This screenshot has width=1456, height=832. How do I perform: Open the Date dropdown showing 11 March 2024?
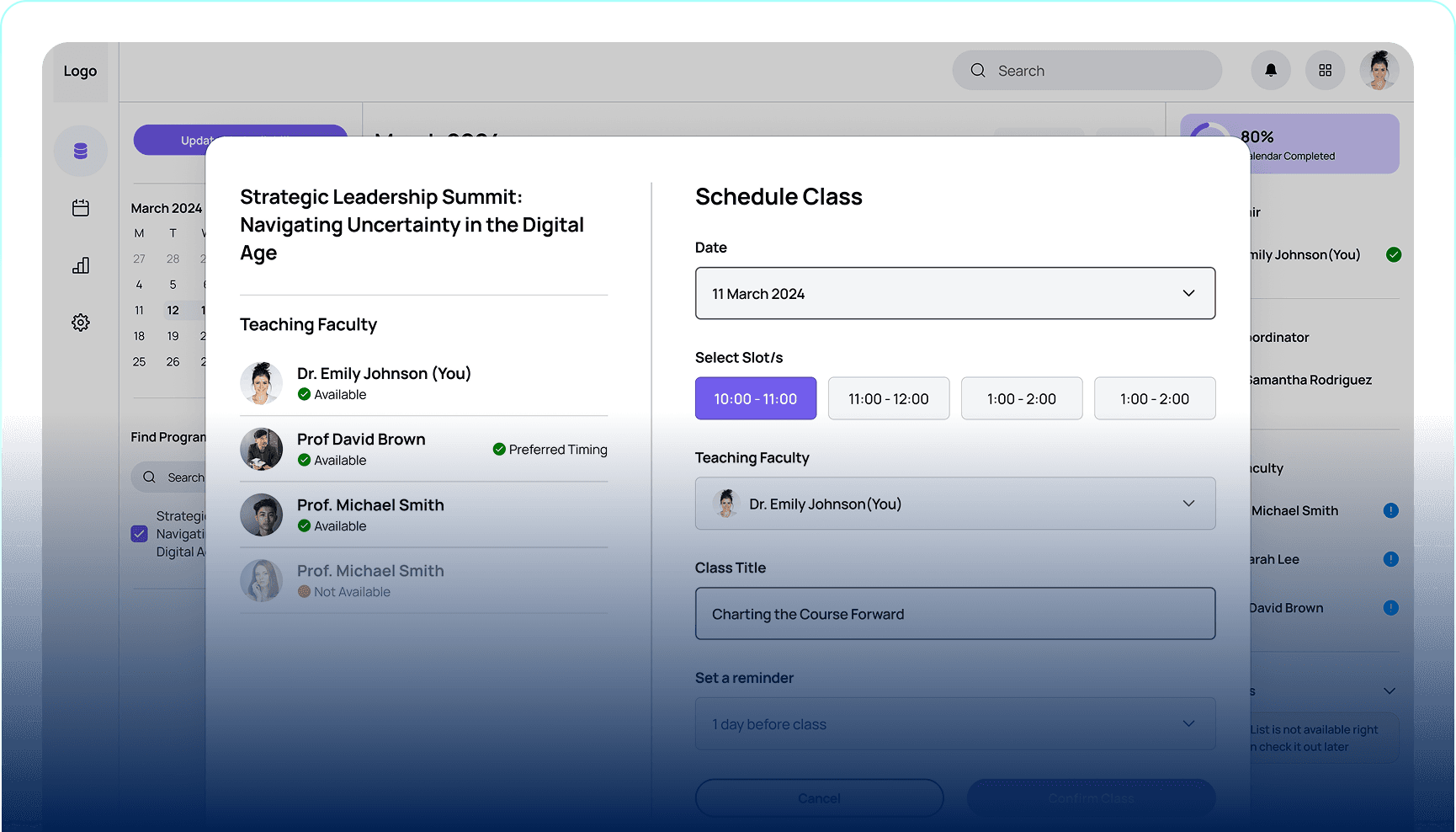pyautogui.click(x=955, y=293)
